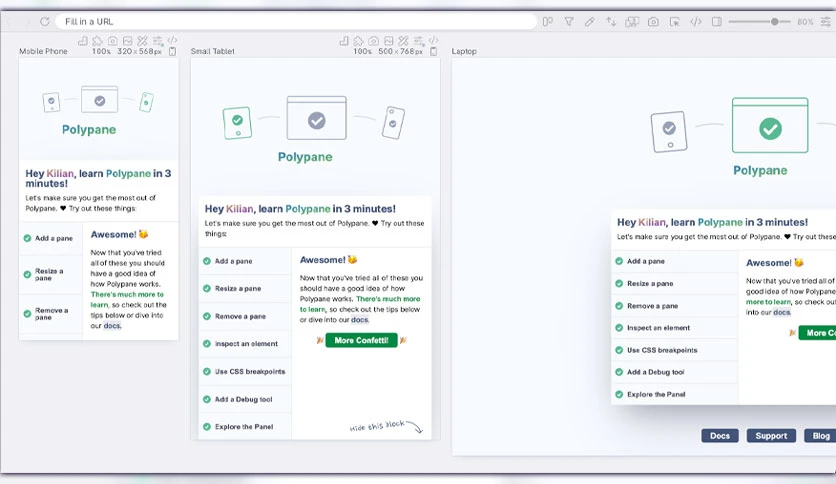This screenshot has width=836, height=484.
Task: Open 'docs' link in Mobile Phone pane
Action: coord(112,326)
